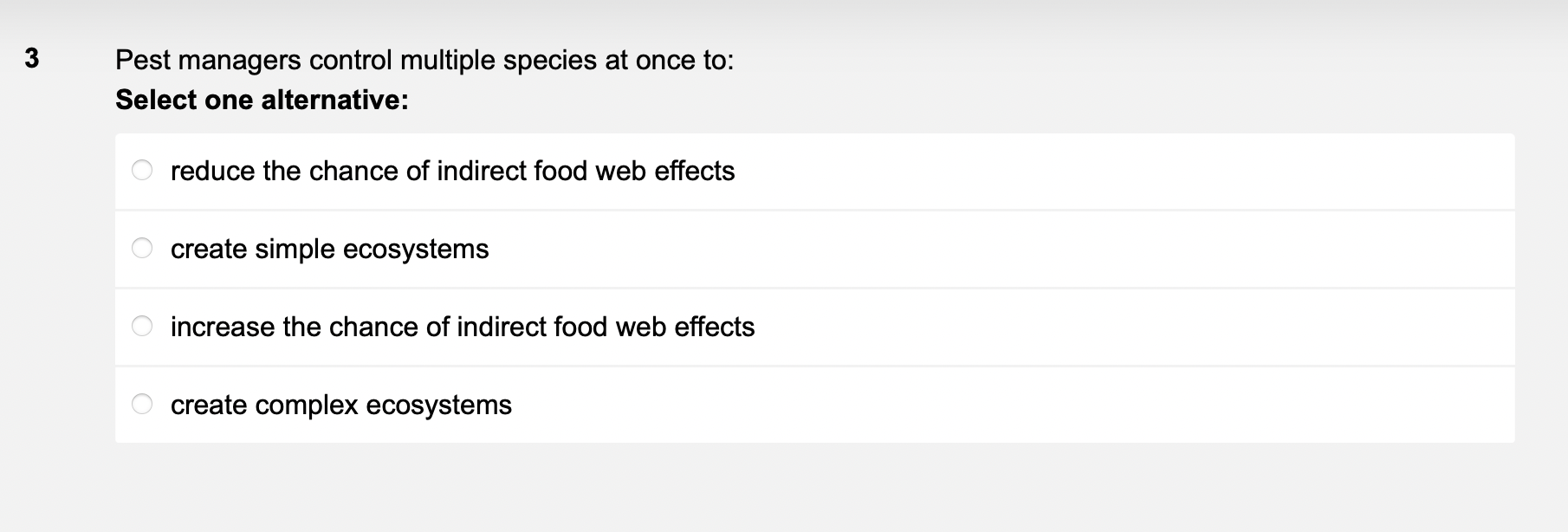Pick the 'create complex ecosystems' radio button

(142, 405)
